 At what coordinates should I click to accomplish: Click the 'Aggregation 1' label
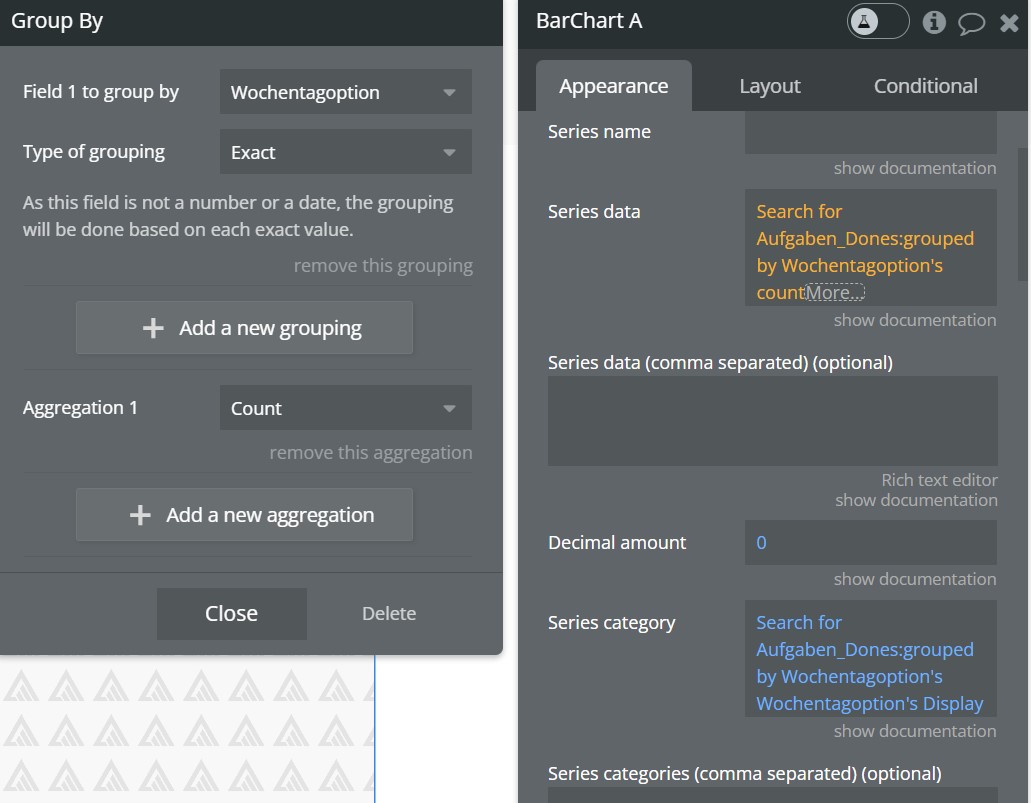80,408
